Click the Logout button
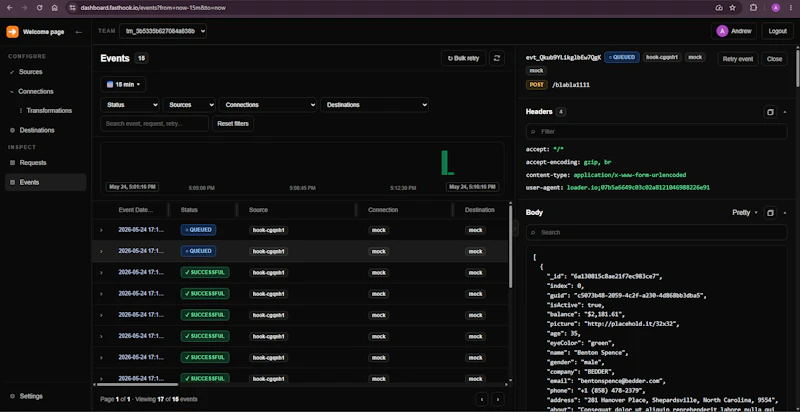The width and height of the screenshot is (800, 412). coord(778,31)
